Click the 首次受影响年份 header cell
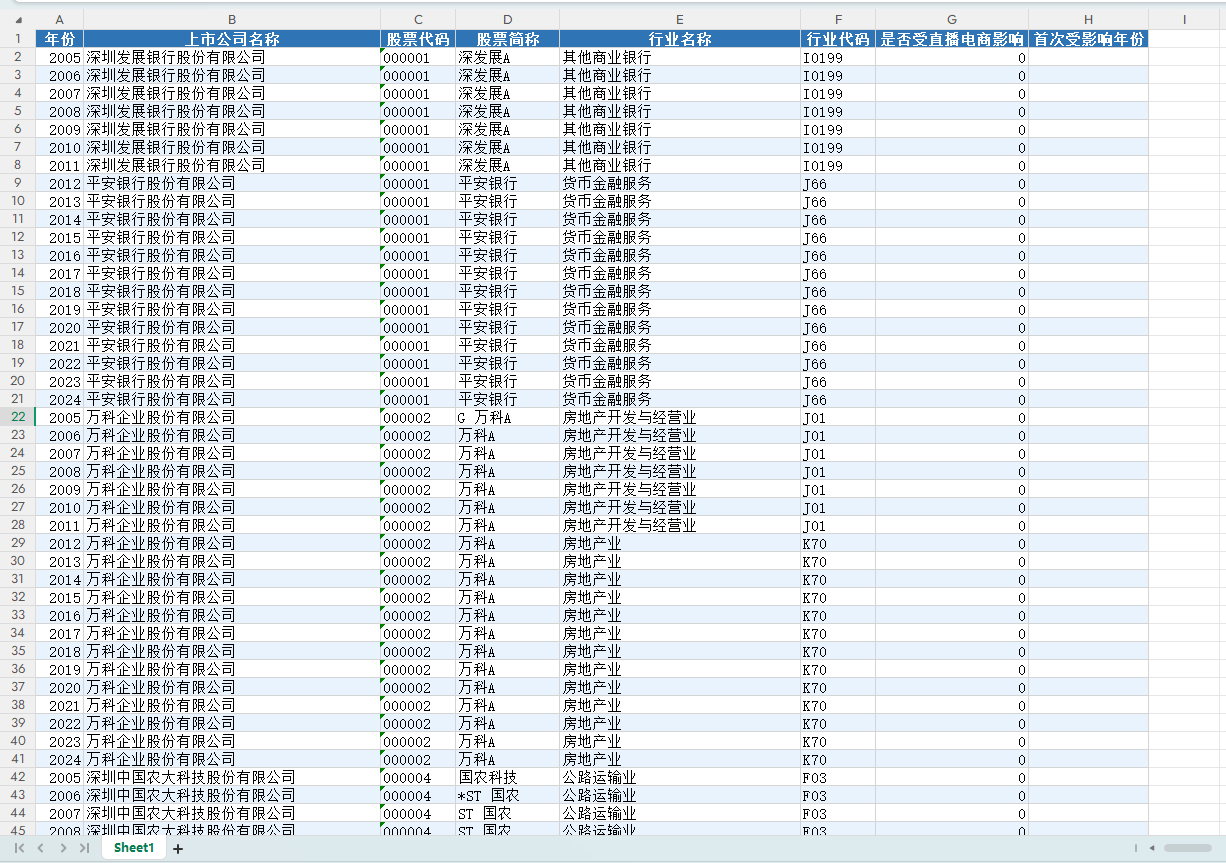This screenshot has height=863, width=1226. (x=1088, y=39)
